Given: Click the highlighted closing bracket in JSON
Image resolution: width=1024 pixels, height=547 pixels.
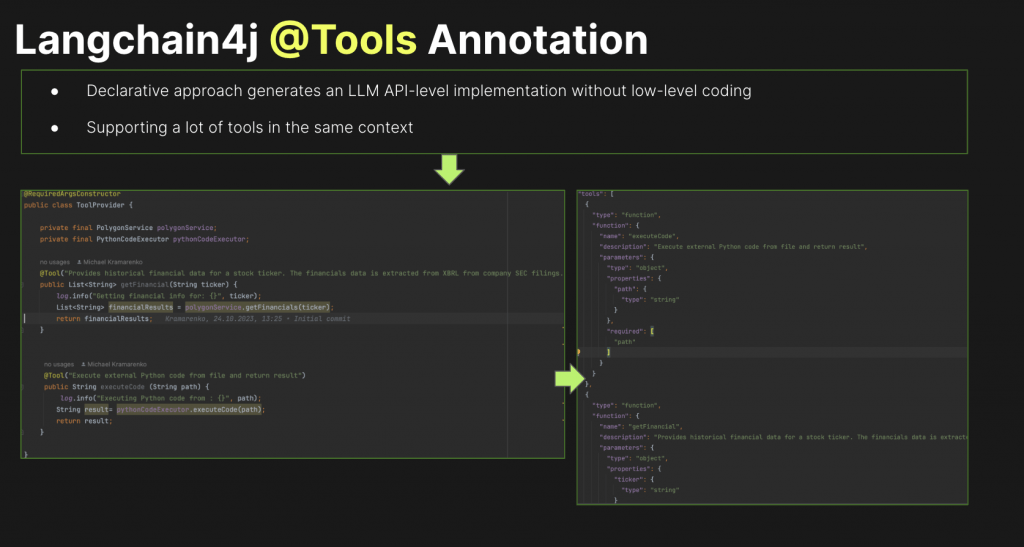Looking at the screenshot, I should (x=609, y=352).
